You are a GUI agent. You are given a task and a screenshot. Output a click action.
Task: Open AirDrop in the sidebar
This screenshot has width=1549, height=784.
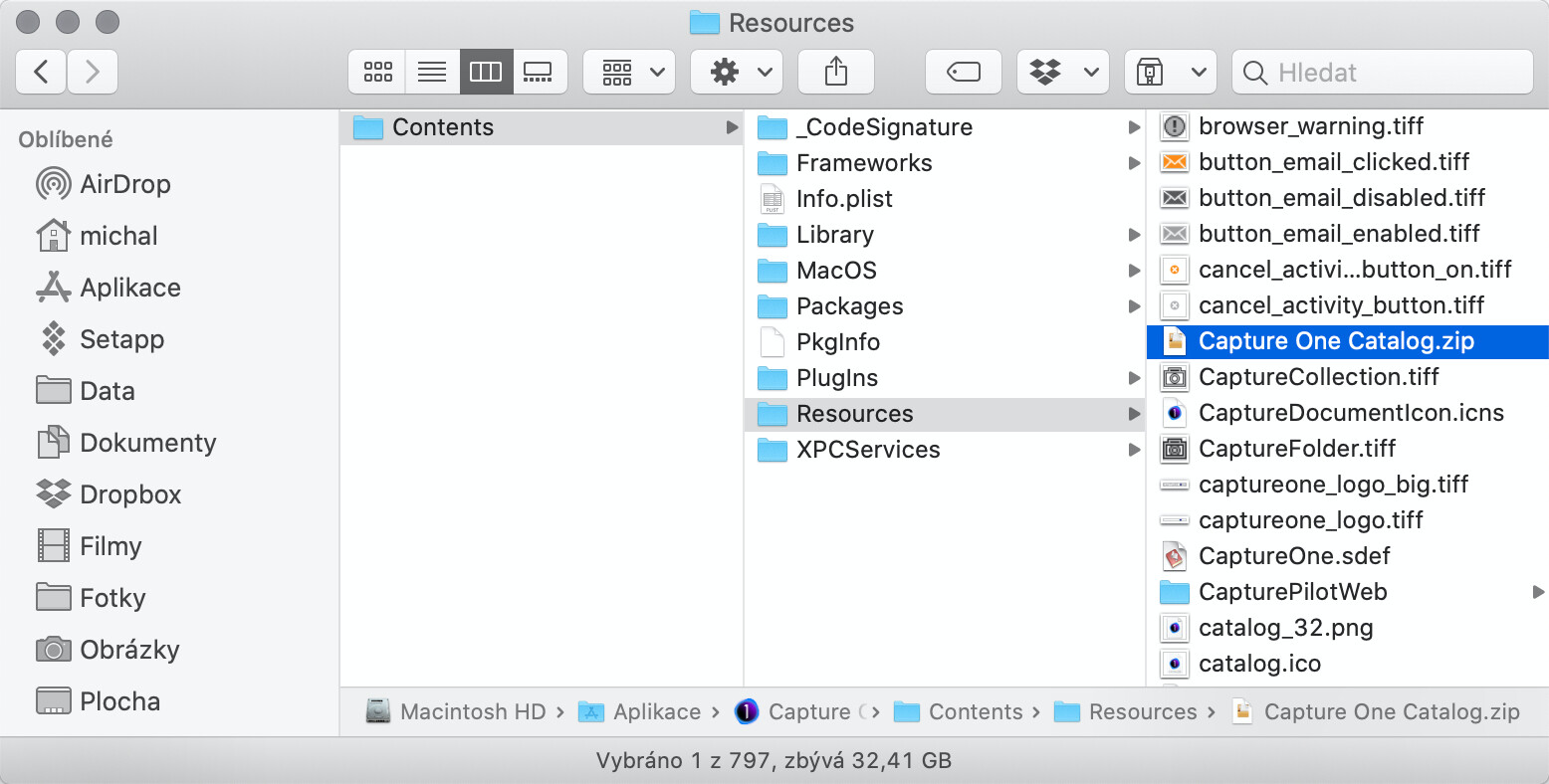coord(105,184)
